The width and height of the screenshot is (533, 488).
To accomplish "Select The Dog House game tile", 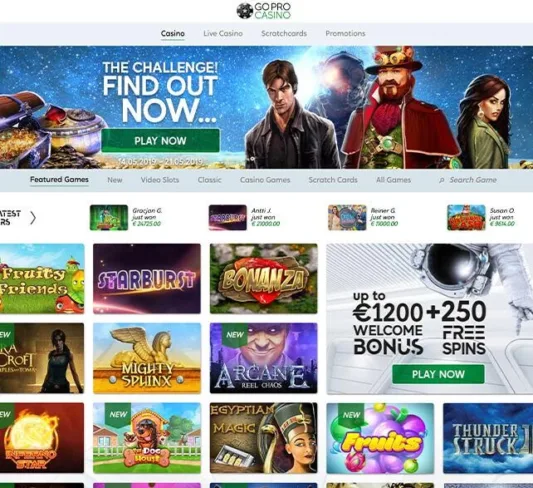I will [x=147, y=438].
